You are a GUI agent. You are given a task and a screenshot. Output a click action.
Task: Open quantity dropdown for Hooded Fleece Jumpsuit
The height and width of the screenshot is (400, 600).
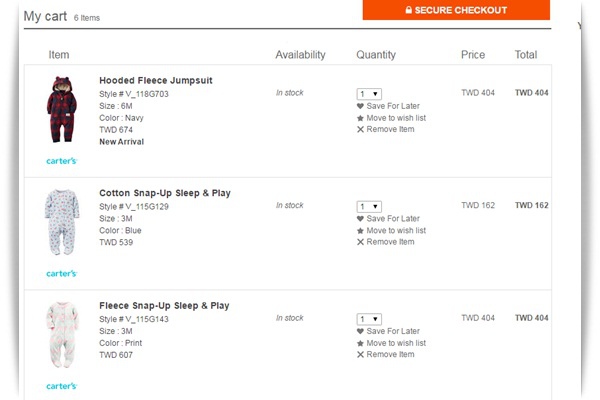(x=369, y=94)
